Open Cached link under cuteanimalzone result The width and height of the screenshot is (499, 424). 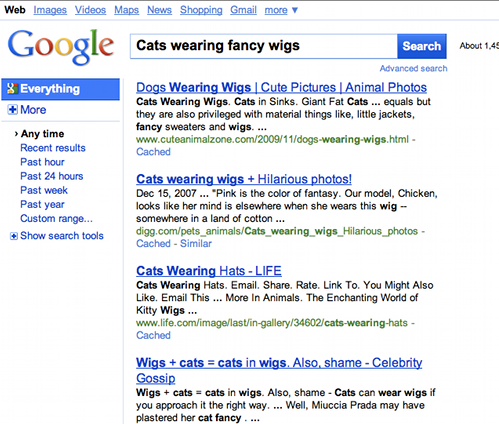[x=153, y=152]
